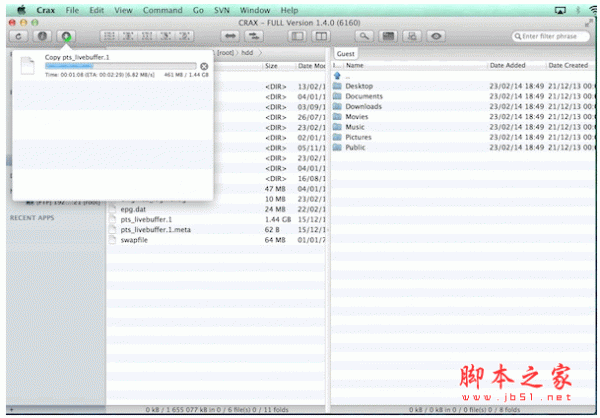Click the RECENT APPS sidebar header

click(32, 218)
